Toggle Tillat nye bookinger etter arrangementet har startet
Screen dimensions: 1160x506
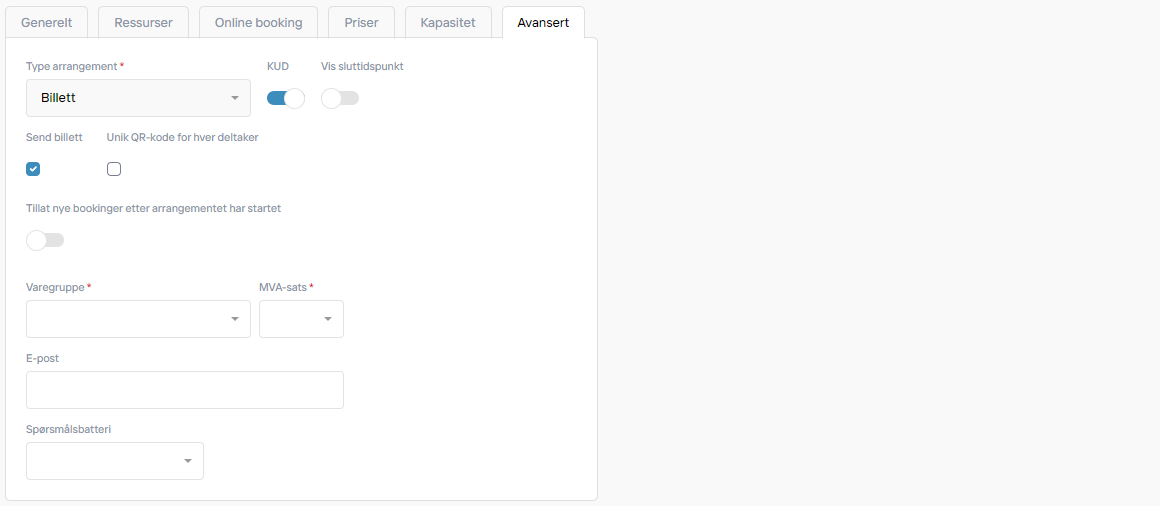point(45,240)
